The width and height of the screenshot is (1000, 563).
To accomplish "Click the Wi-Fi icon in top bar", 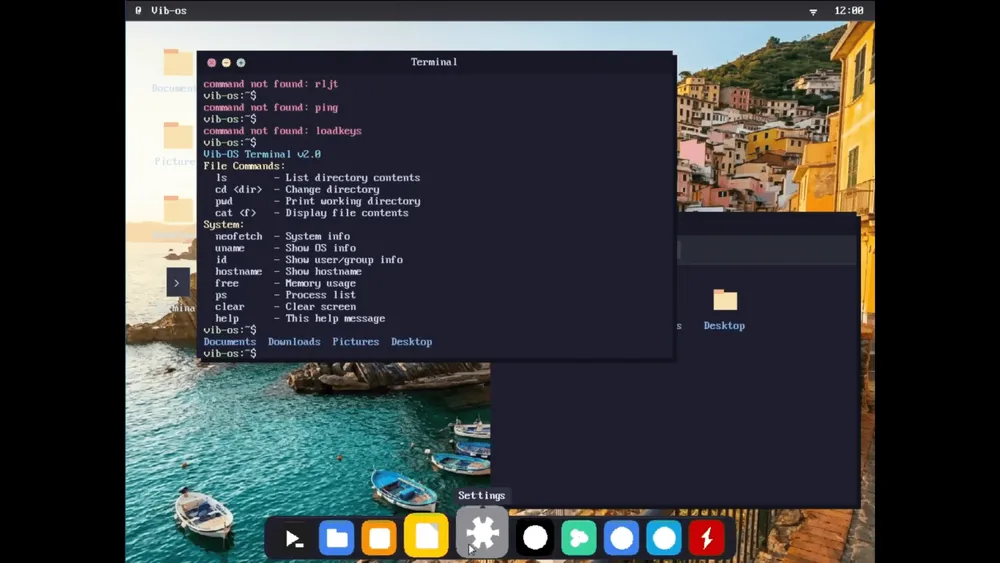I will point(813,11).
